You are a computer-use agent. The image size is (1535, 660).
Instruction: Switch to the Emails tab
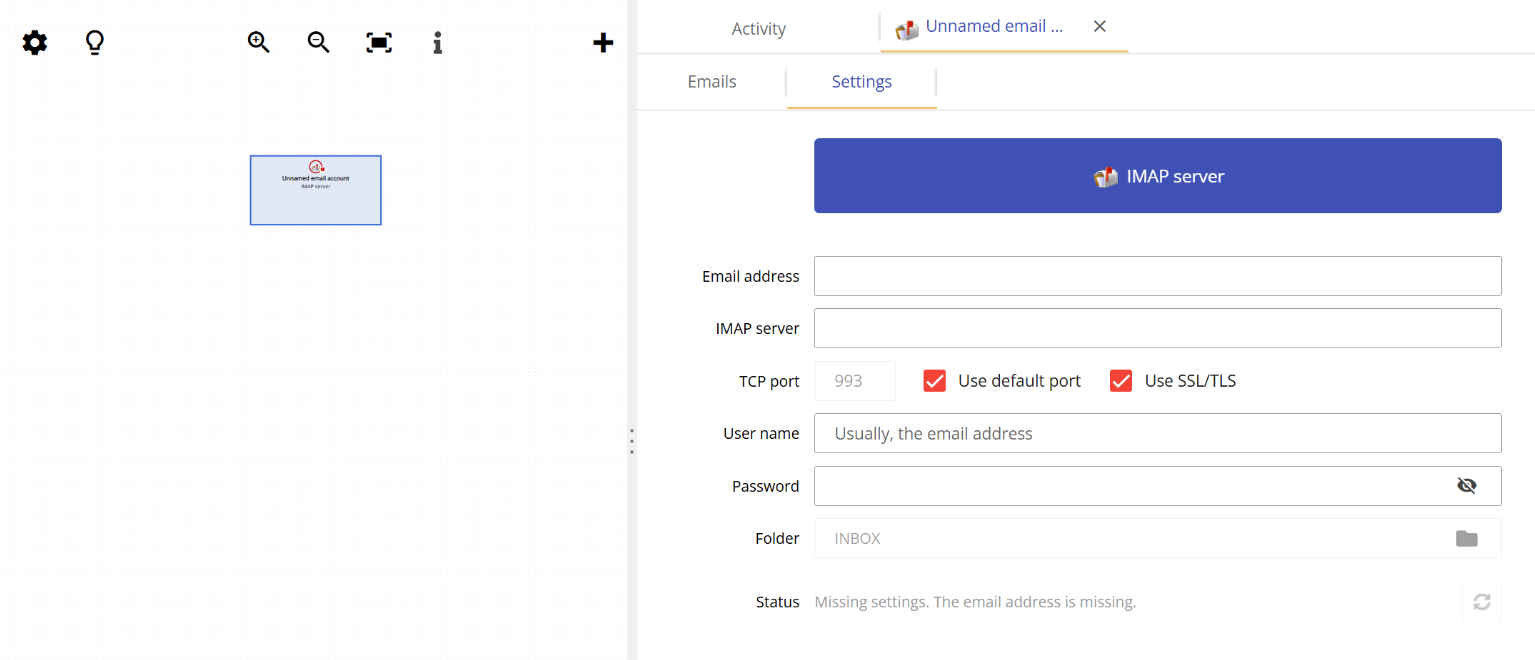coord(711,81)
